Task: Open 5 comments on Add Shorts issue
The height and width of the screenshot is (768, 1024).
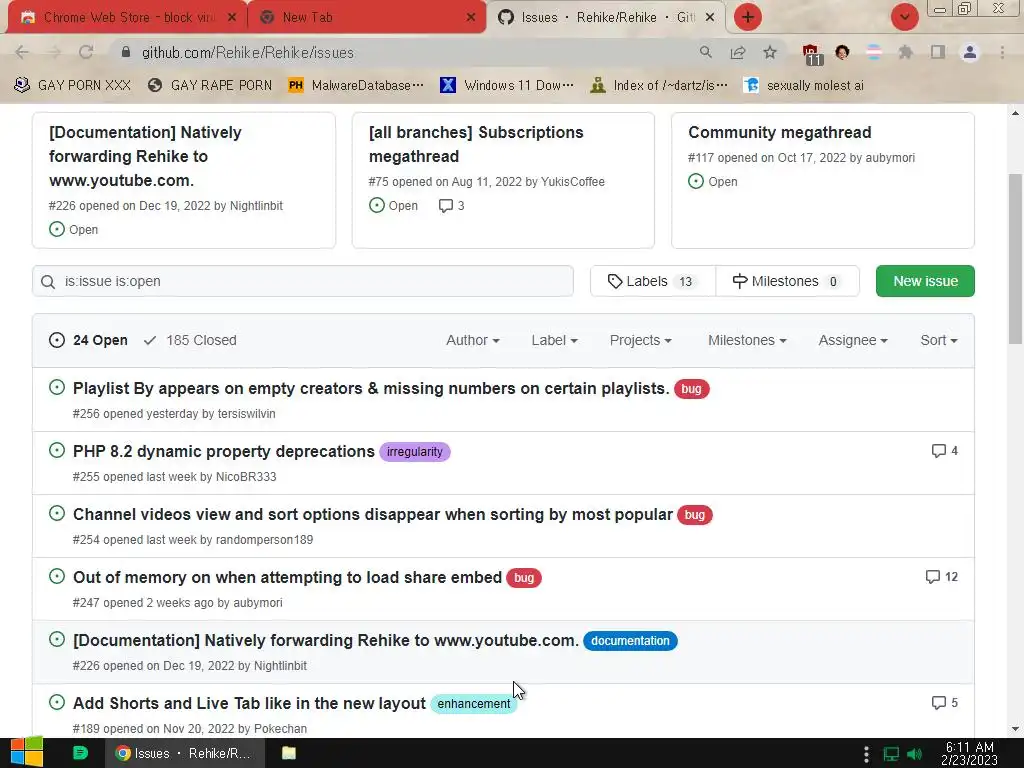Action: [944, 703]
